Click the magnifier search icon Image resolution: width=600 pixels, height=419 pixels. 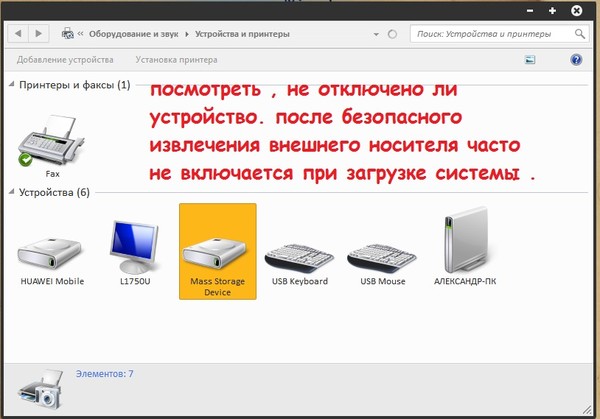580,34
